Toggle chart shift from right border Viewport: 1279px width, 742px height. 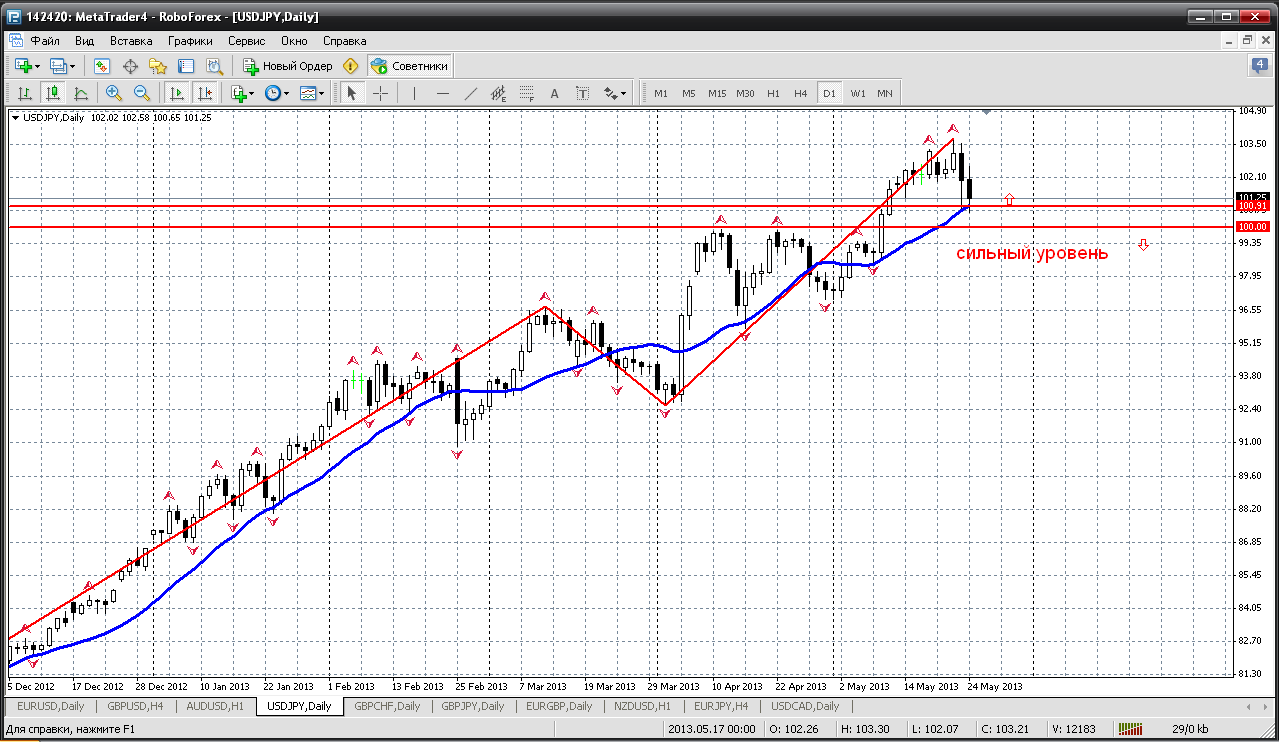click(205, 93)
